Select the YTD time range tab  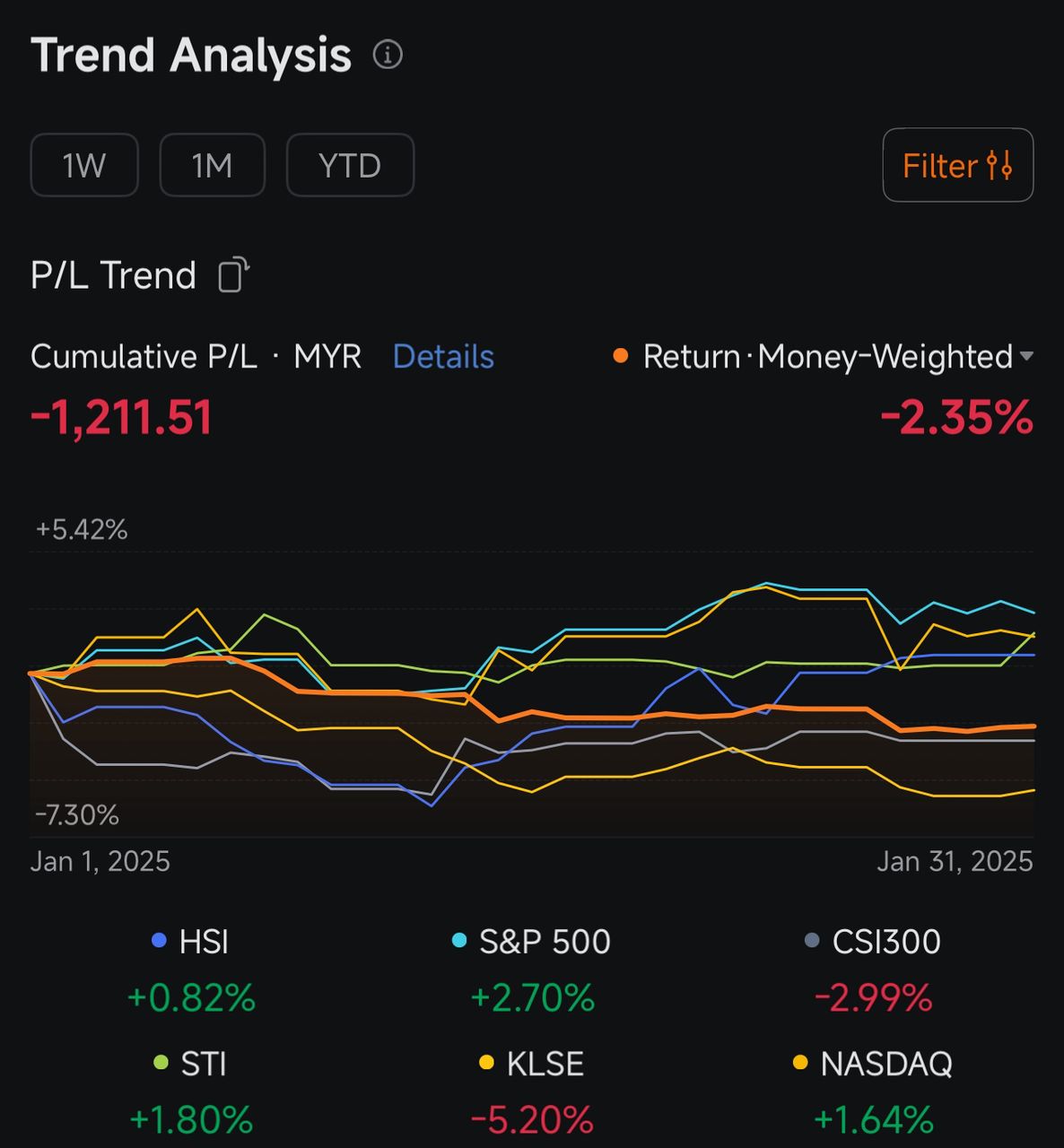coord(350,165)
